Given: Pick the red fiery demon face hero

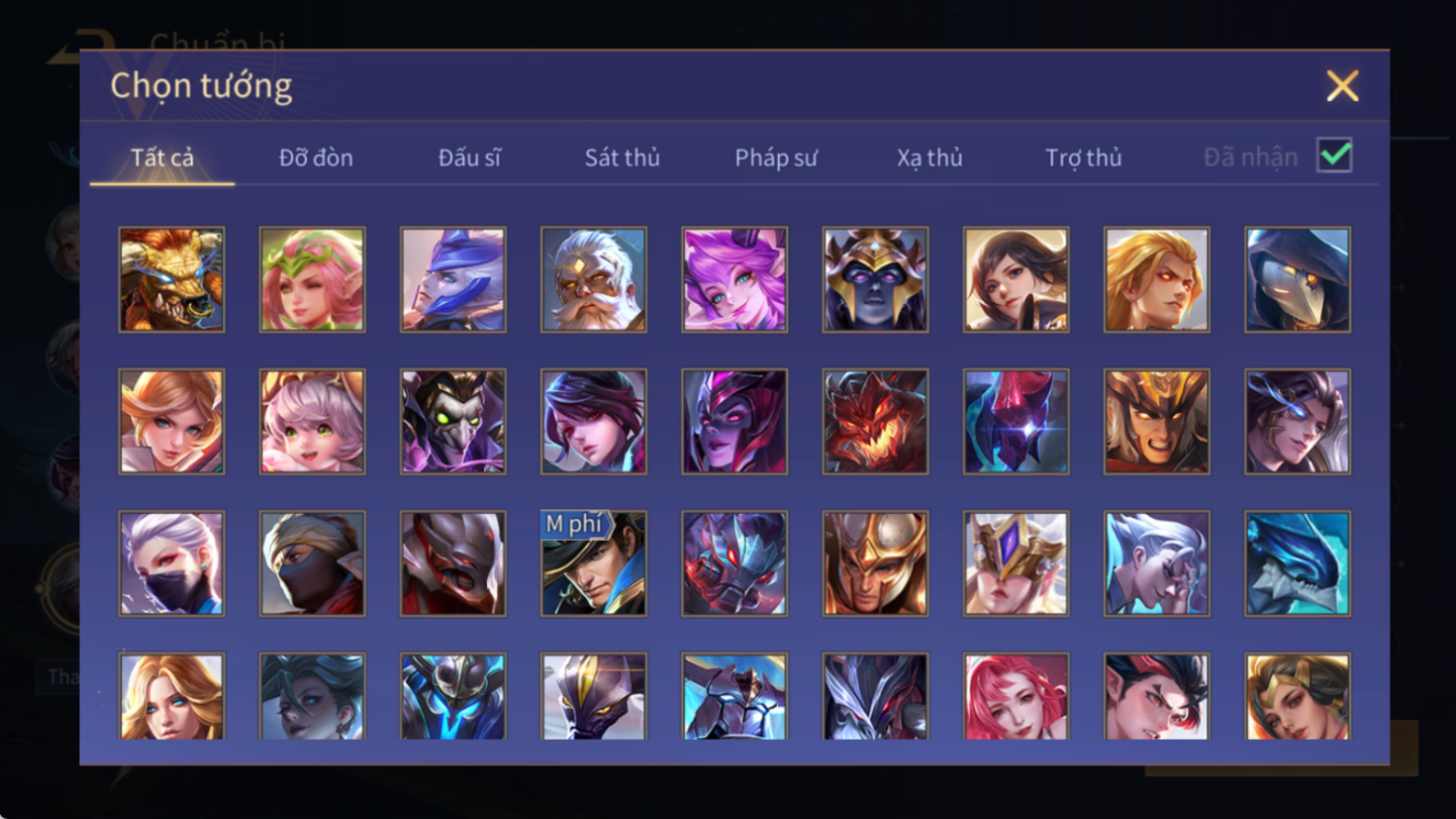Looking at the screenshot, I should [875, 422].
